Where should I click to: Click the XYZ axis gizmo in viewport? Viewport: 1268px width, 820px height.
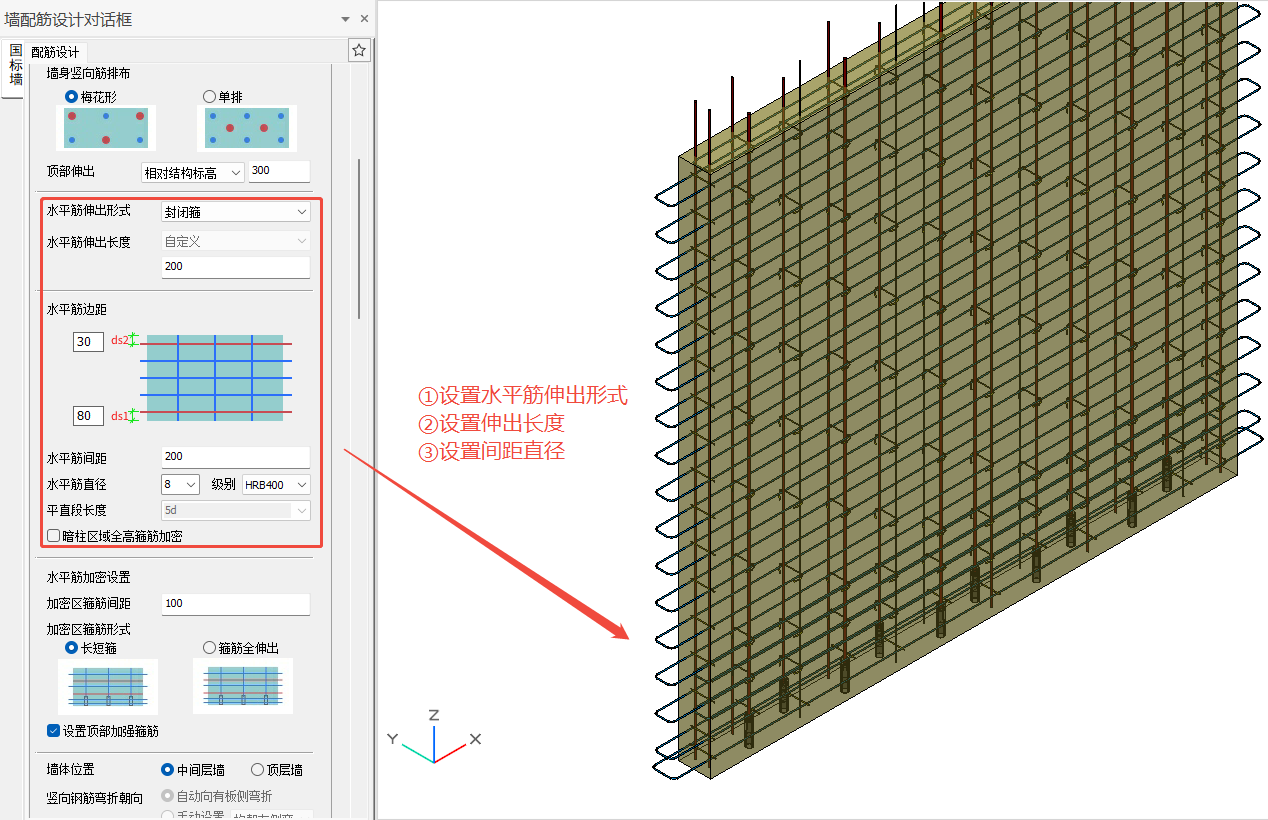pyautogui.click(x=434, y=740)
